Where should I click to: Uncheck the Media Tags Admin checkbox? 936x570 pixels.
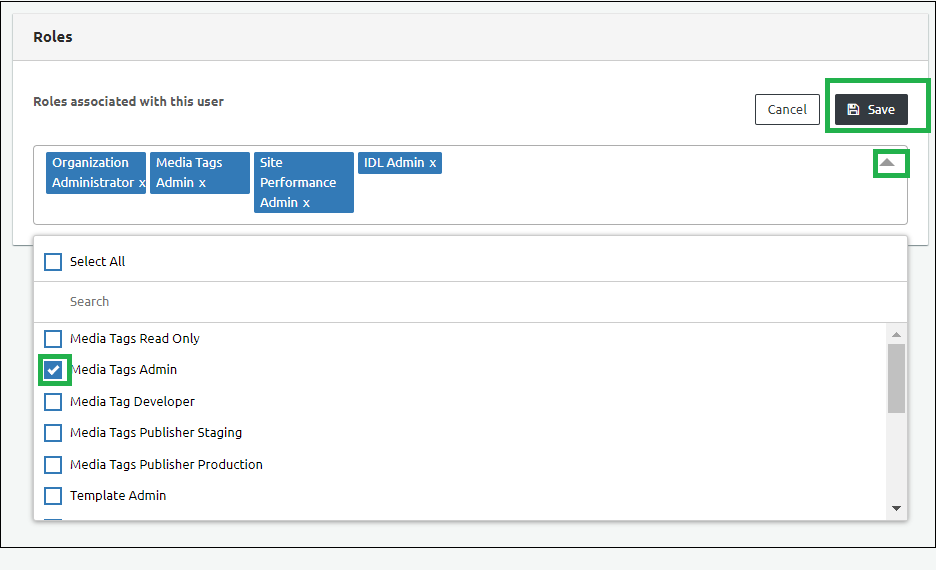53,370
